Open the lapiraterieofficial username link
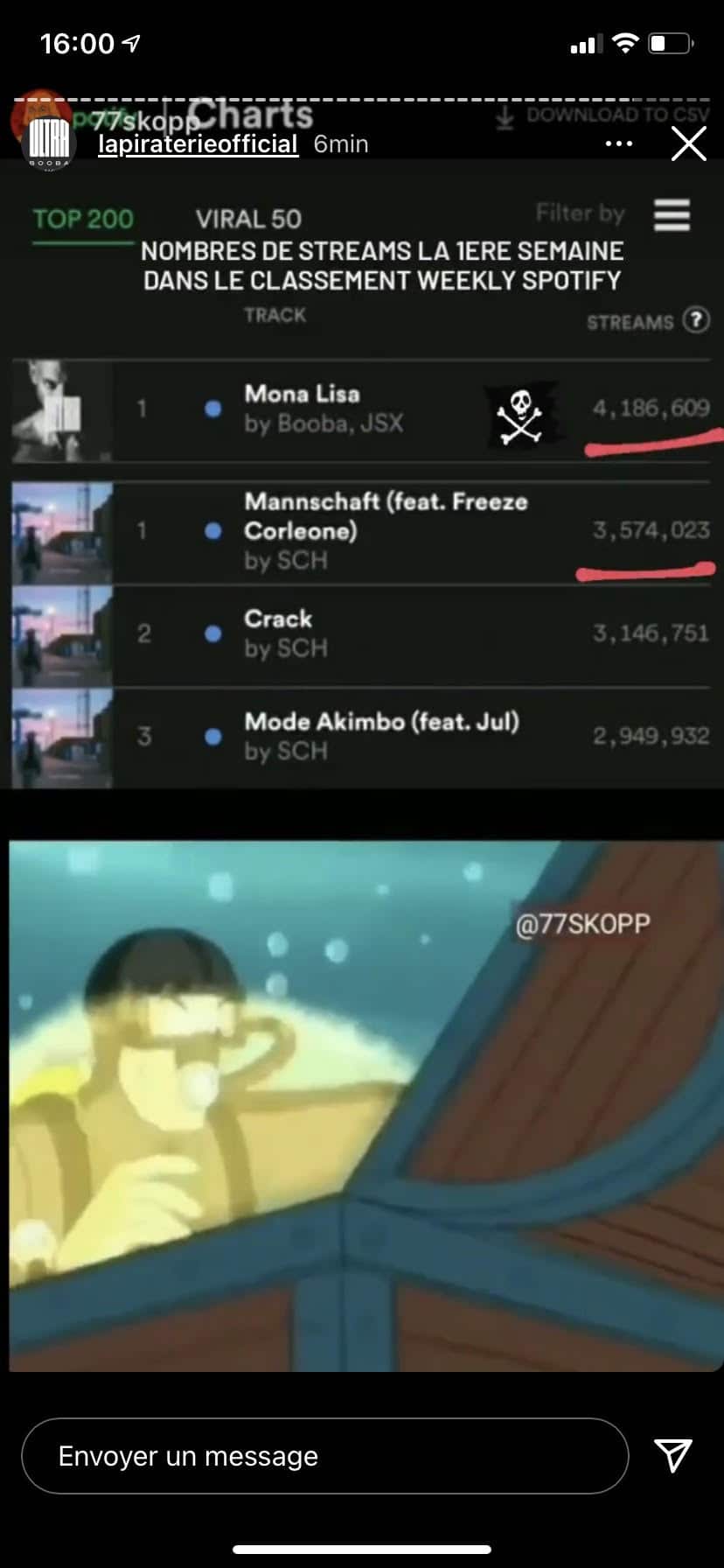 click(198, 143)
